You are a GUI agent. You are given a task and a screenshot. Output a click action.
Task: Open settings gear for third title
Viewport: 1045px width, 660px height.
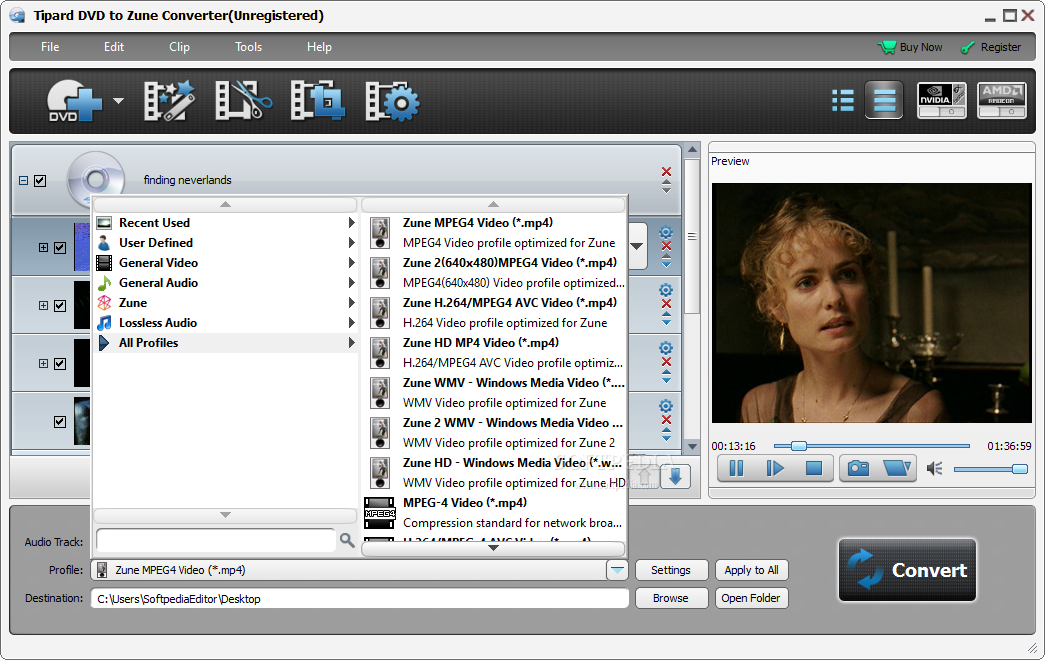pos(666,348)
